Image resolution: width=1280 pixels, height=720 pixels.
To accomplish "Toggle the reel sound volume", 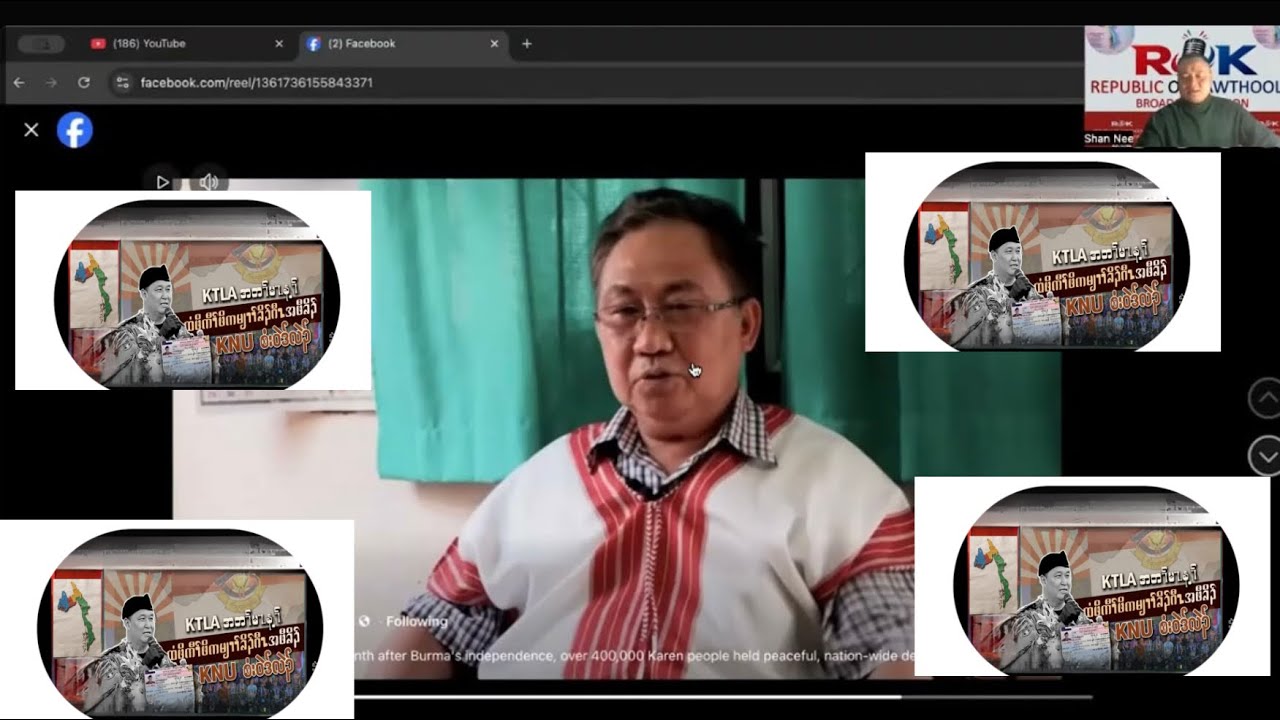I will pyautogui.click(x=208, y=182).
